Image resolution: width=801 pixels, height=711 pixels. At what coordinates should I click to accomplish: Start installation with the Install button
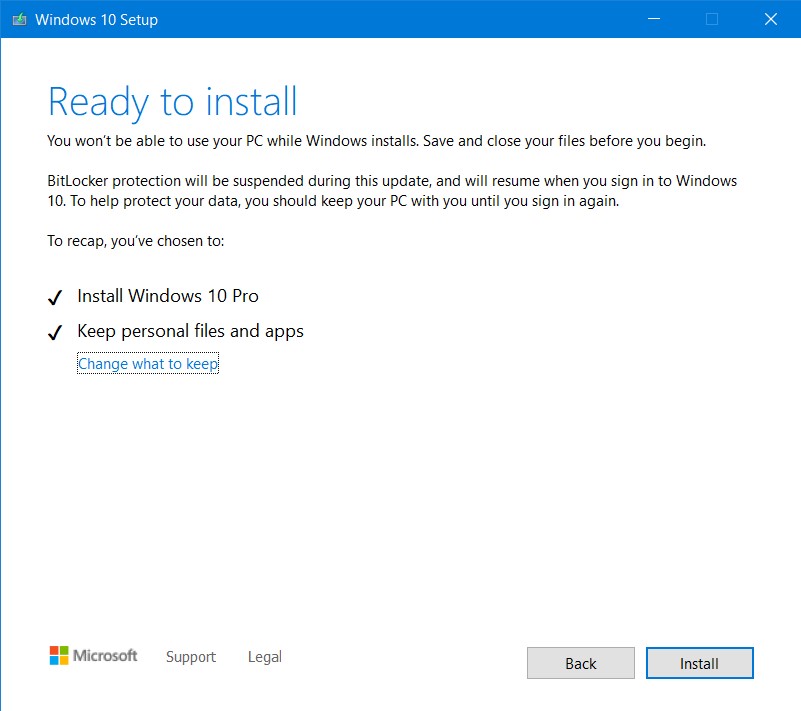point(699,663)
